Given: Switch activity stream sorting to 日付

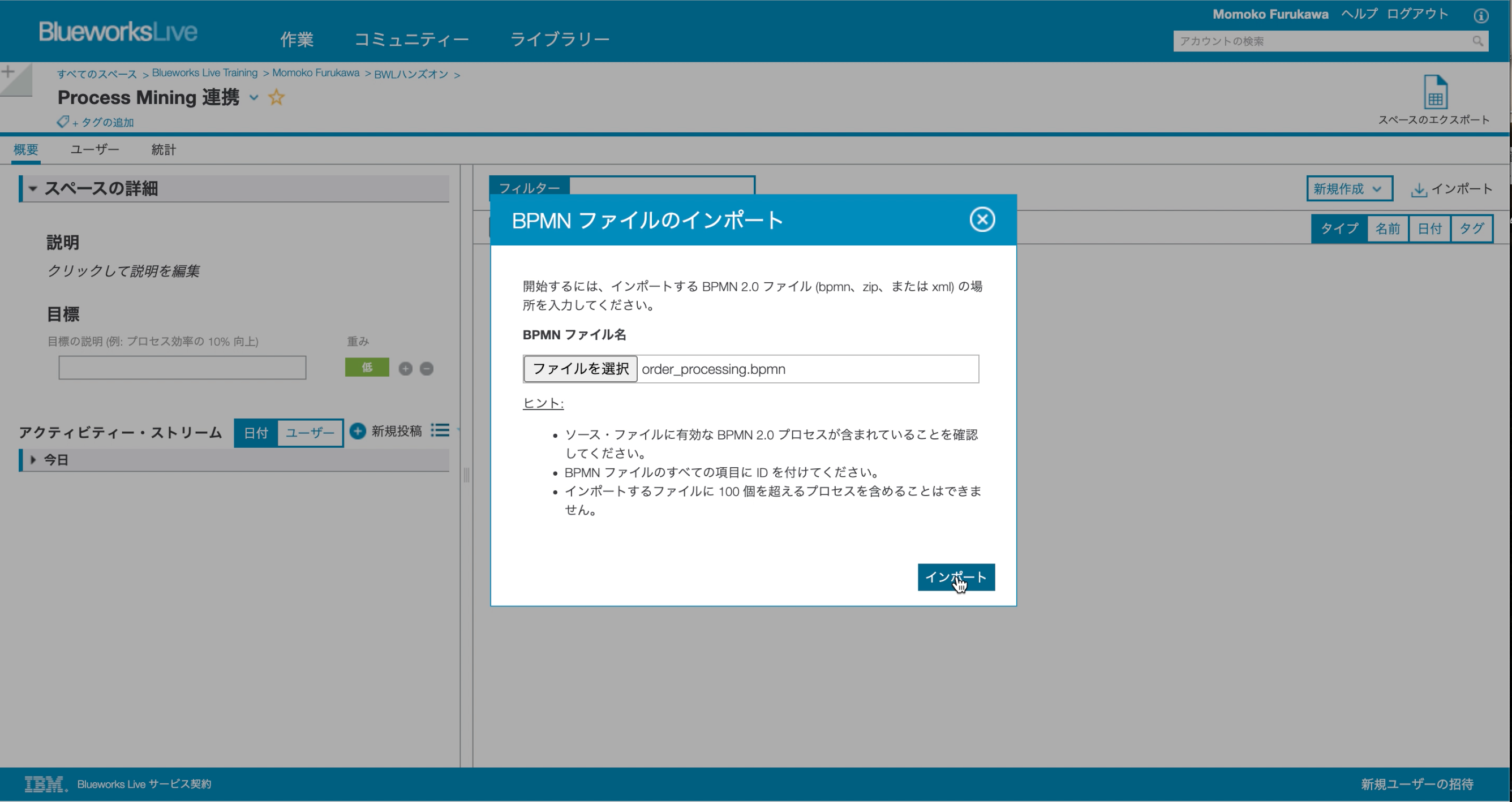Looking at the screenshot, I should coord(255,432).
